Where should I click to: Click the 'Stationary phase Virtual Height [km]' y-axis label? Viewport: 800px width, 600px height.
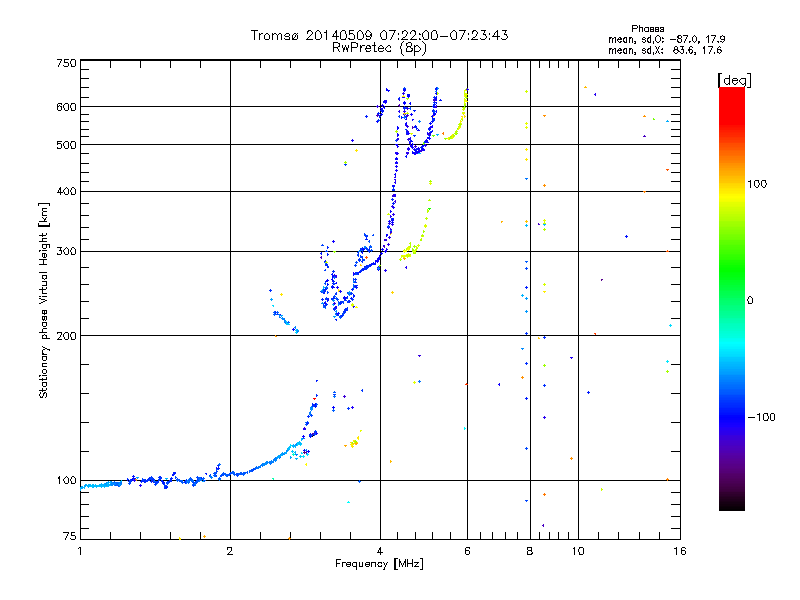(44, 301)
